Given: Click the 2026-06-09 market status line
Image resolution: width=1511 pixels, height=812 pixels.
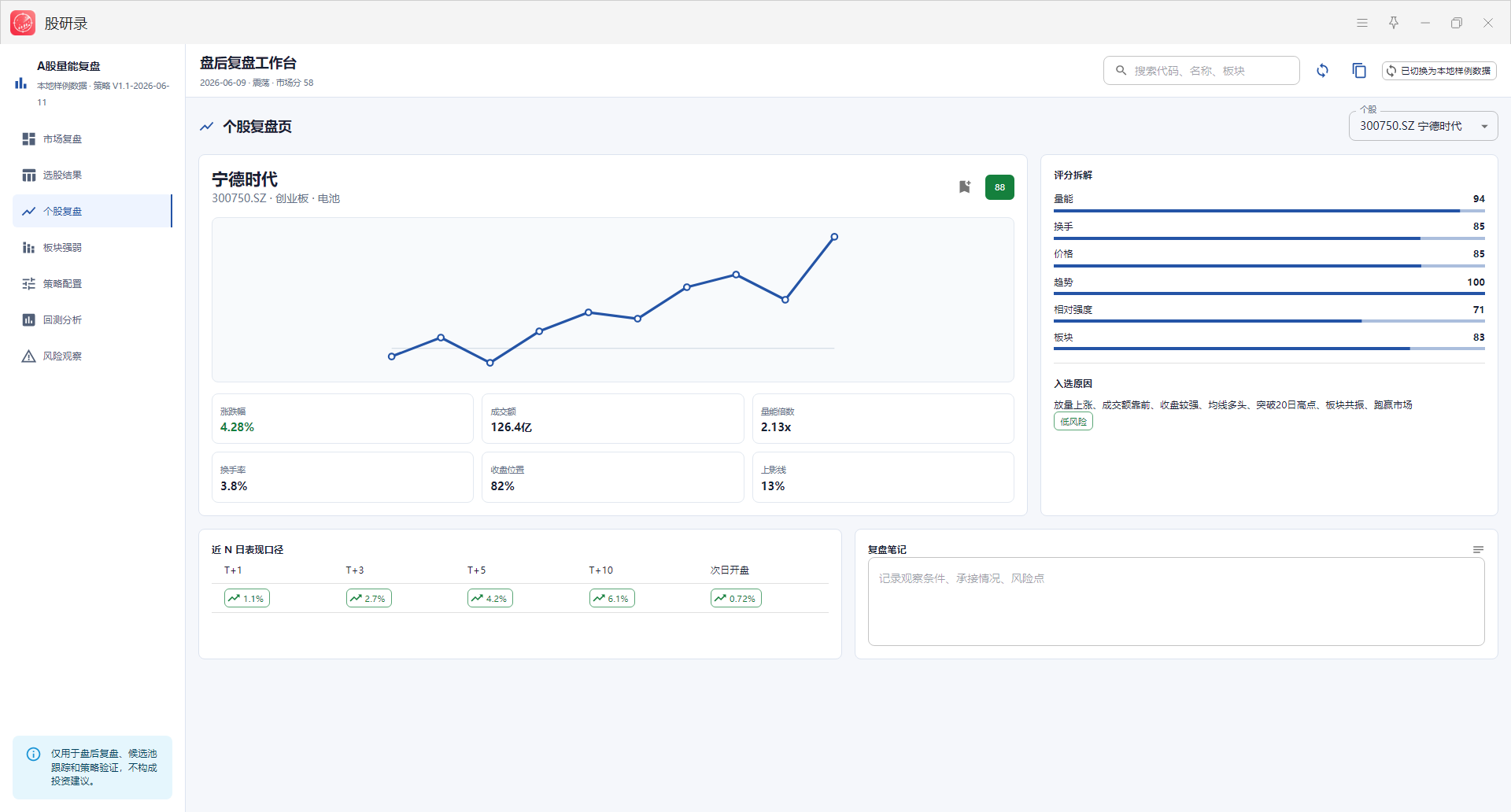Looking at the screenshot, I should tap(257, 83).
